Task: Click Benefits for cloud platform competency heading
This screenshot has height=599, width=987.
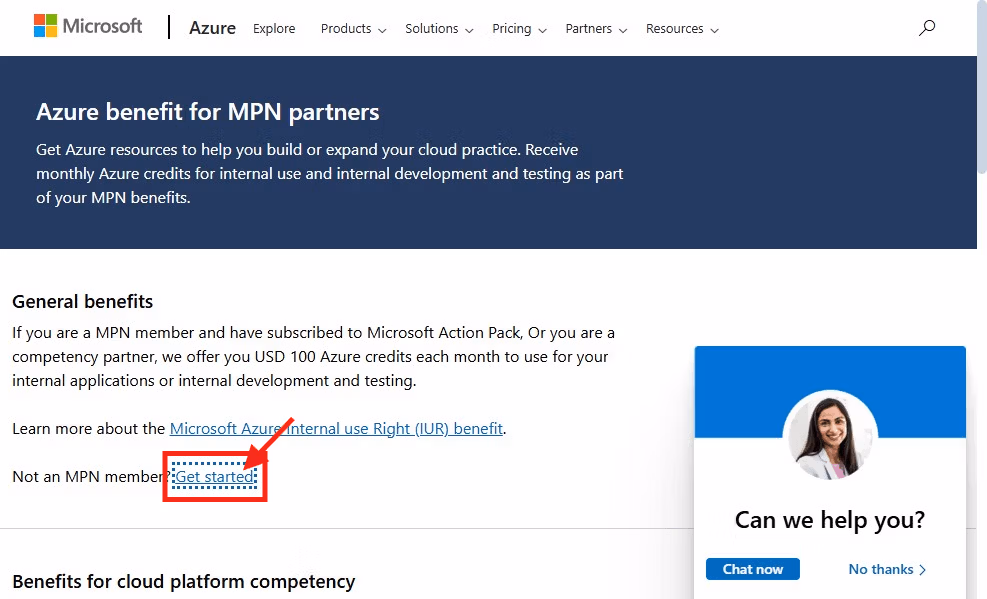Action: pos(184,581)
